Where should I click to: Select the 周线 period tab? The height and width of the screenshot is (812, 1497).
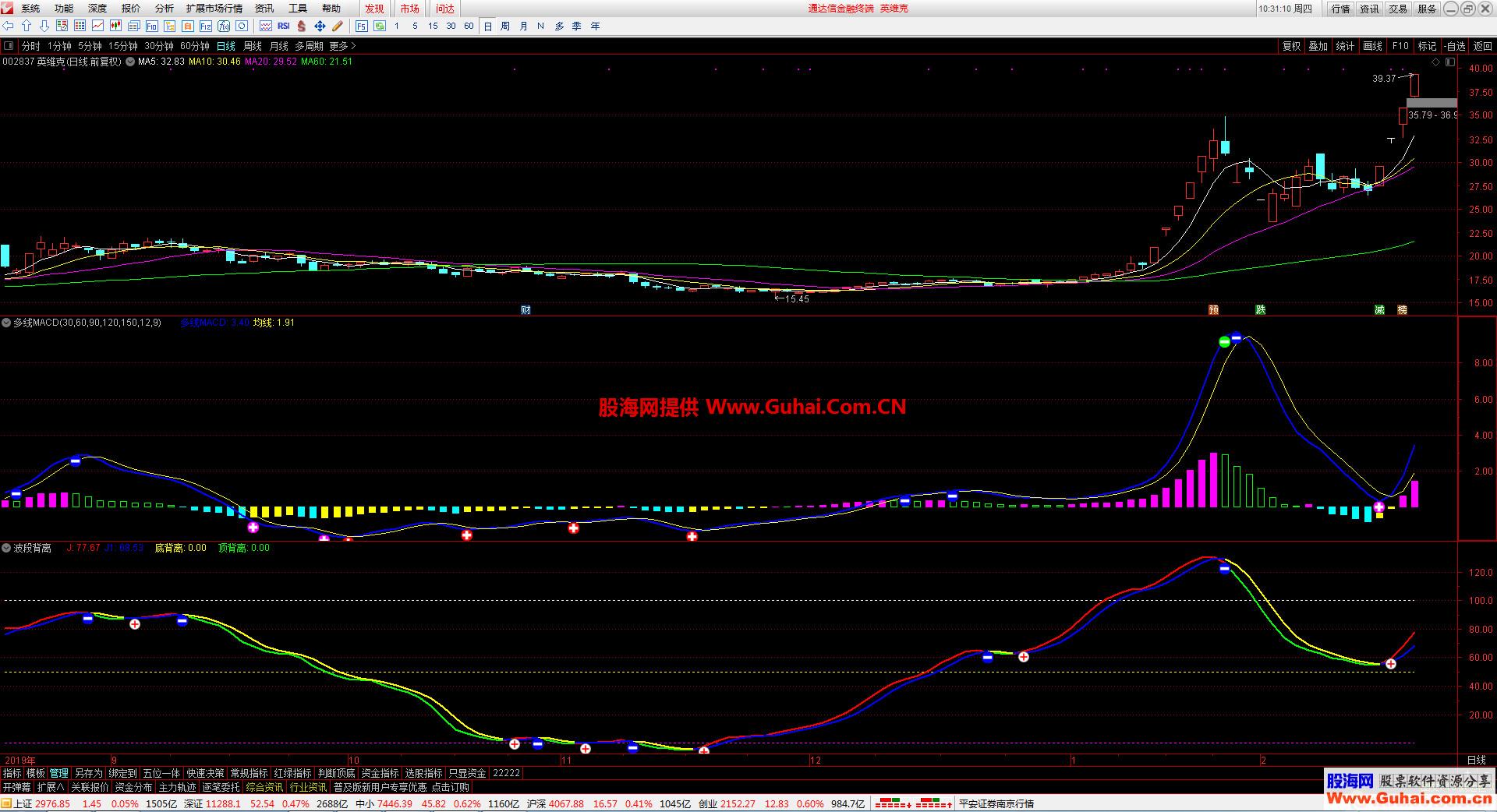(x=253, y=47)
